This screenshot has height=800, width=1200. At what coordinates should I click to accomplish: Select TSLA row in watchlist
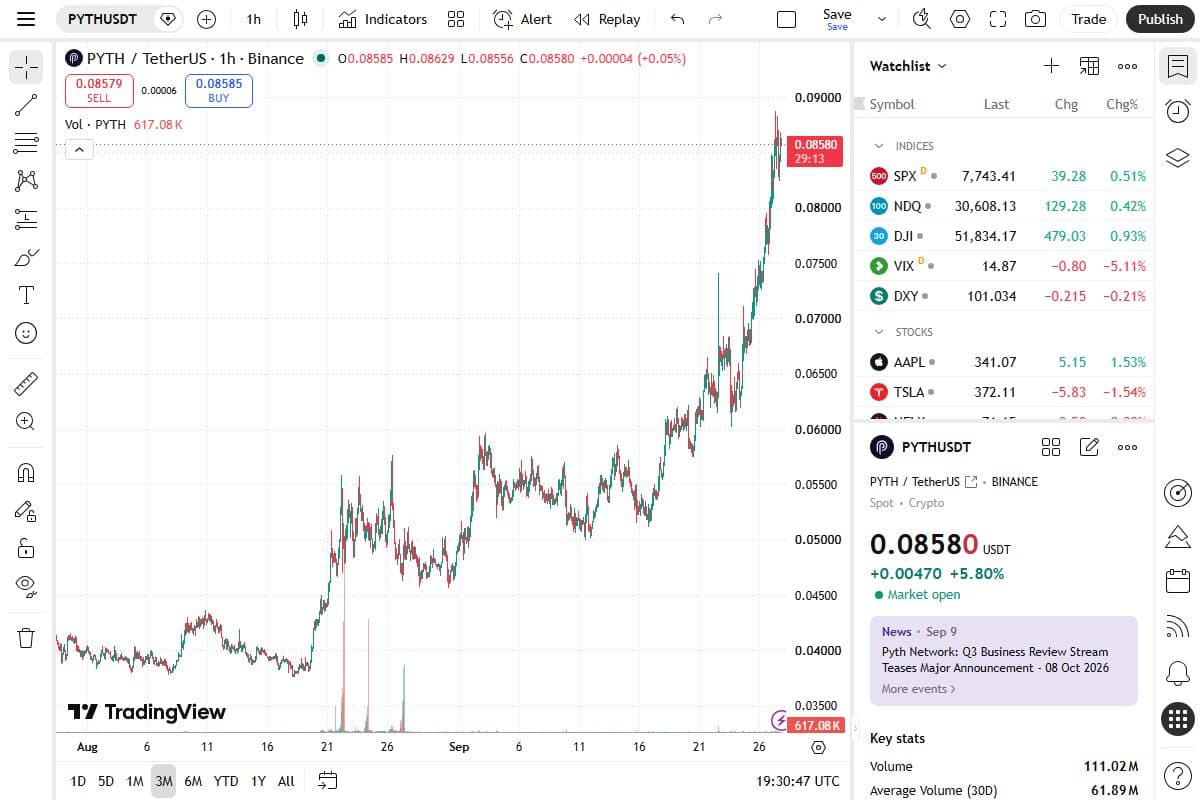pyautogui.click(x=1003, y=392)
